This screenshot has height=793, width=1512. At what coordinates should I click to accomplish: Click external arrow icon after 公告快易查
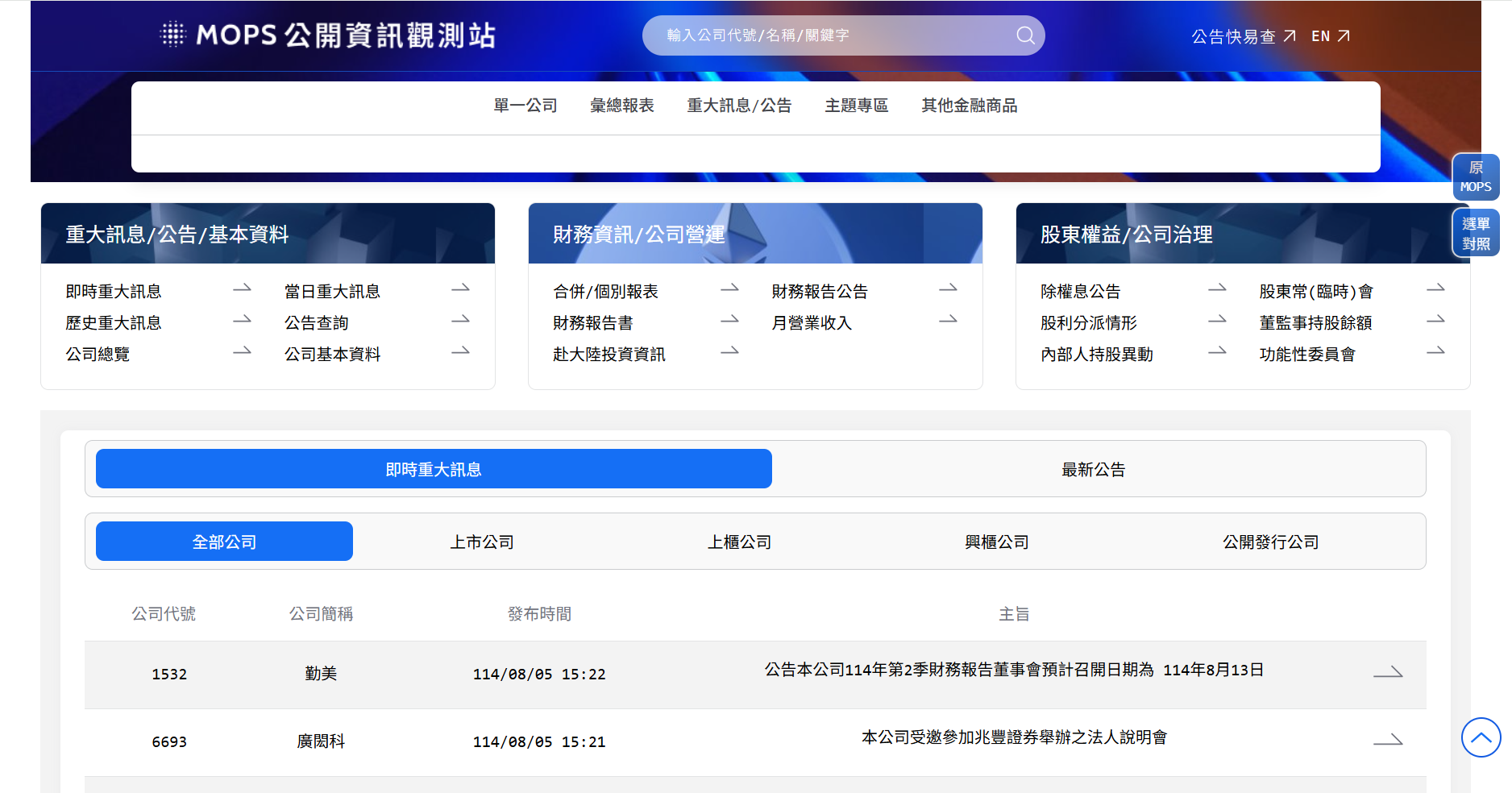(x=1290, y=36)
